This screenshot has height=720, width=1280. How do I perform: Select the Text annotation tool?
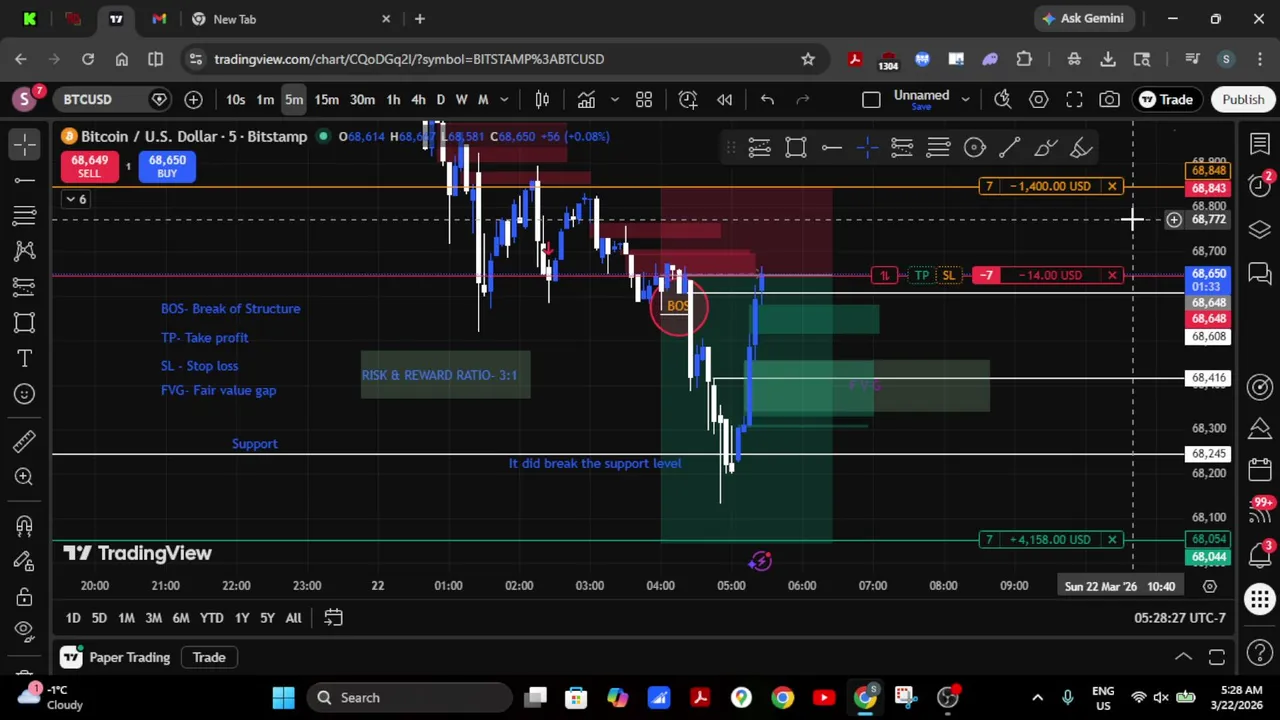(x=25, y=358)
